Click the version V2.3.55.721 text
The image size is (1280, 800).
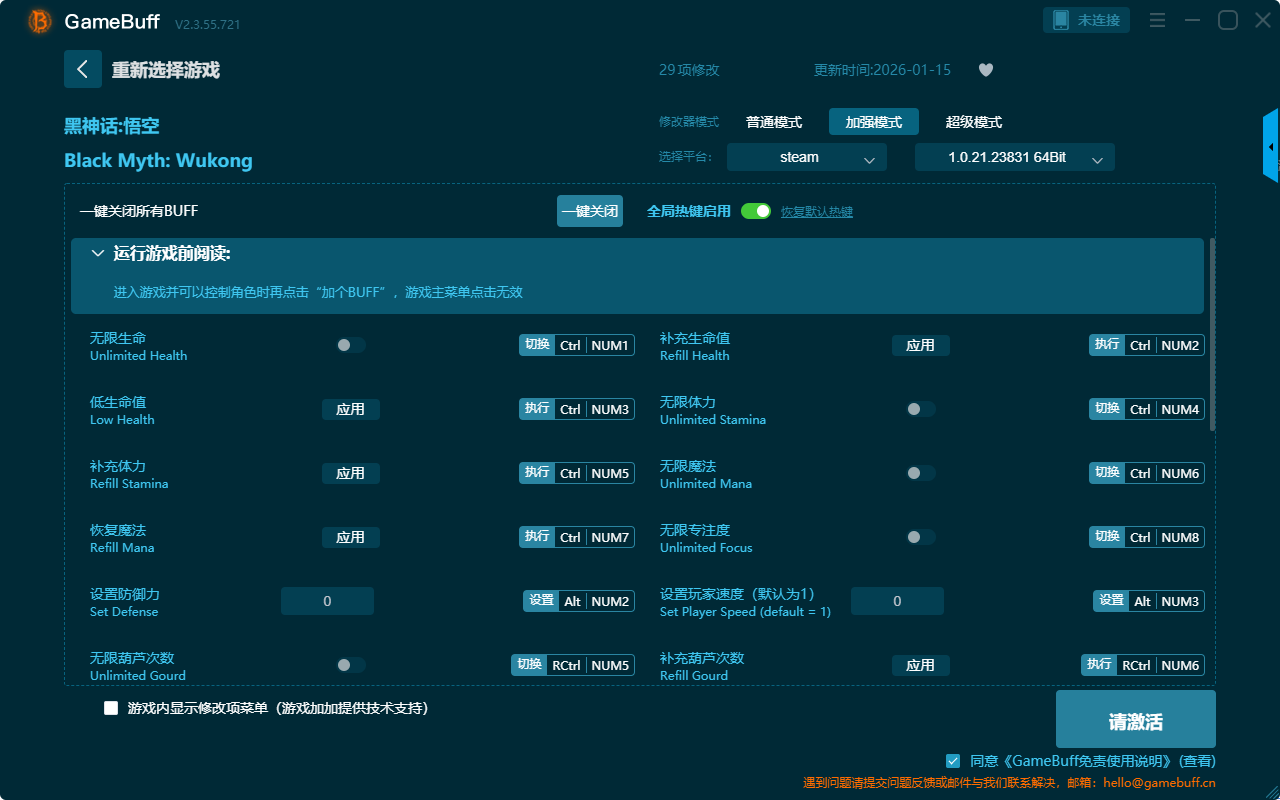[x=207, y=24]
